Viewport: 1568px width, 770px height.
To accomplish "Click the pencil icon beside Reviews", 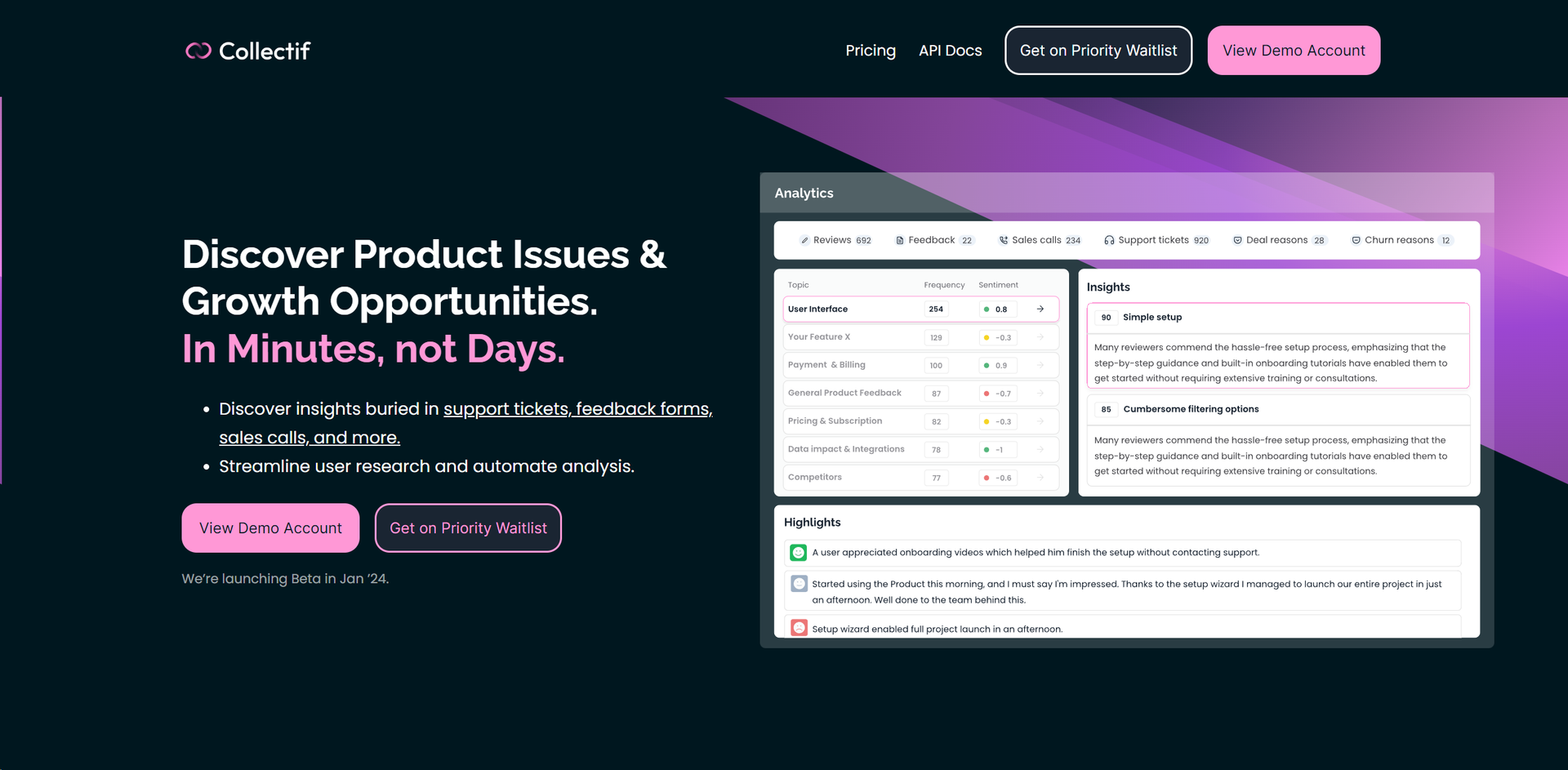I will [804, 241].
